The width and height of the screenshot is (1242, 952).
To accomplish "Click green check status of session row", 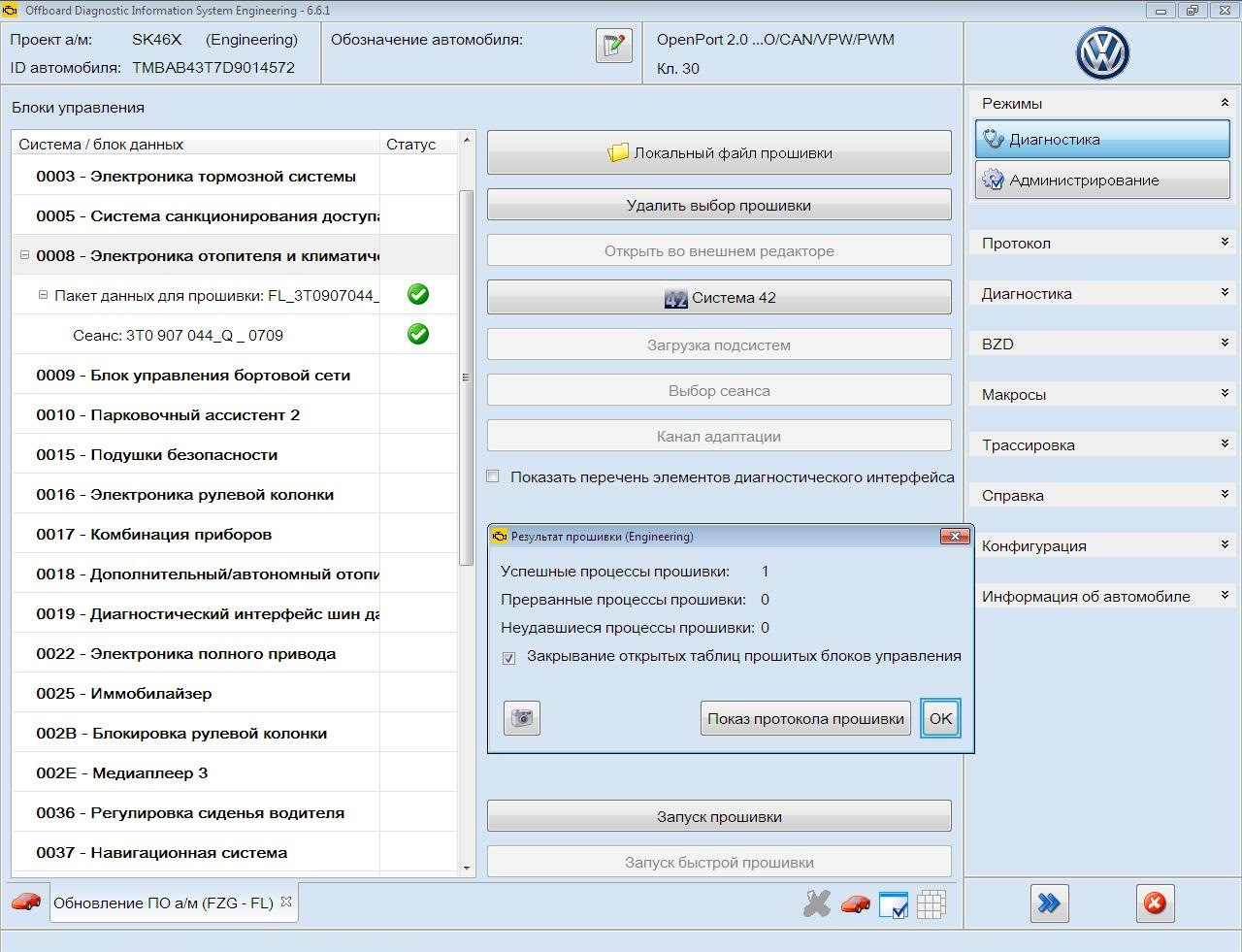I will coord(418,334).
